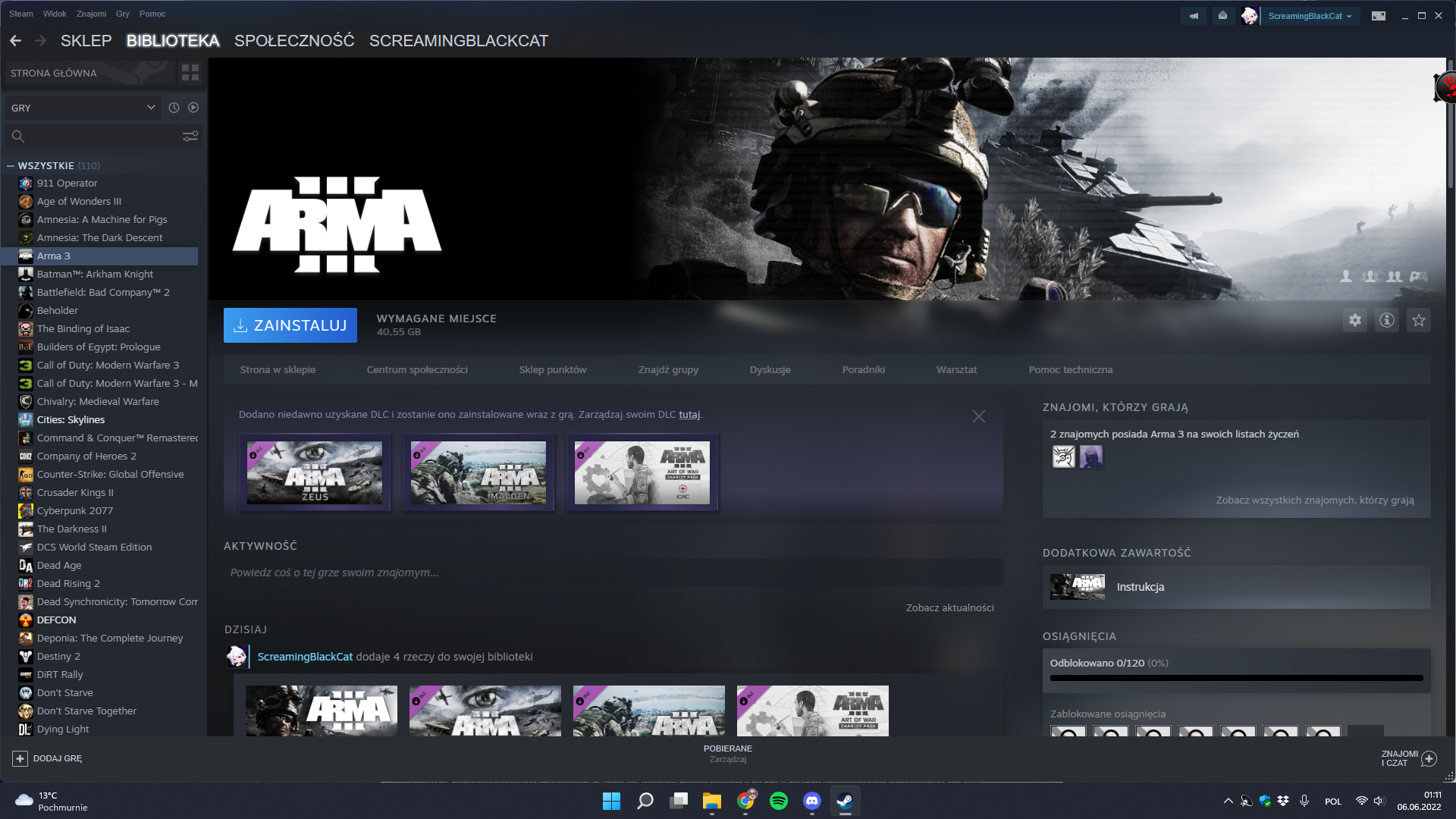Switch to Big Picture mode
This screenshot has width=1456, height=819.
point(1379,16)
